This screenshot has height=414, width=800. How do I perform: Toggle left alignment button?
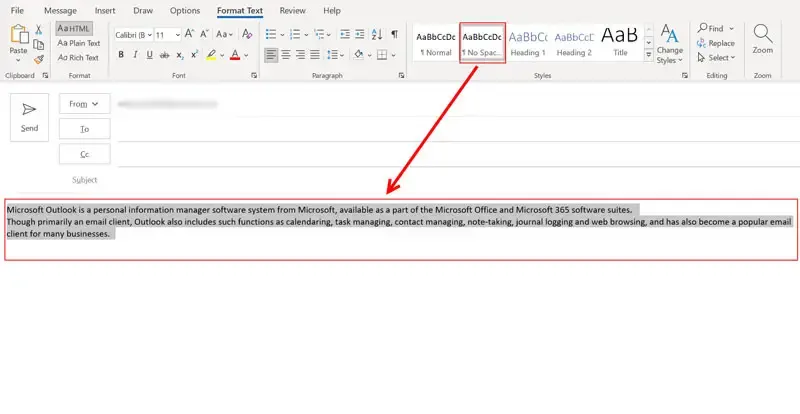click(x=271, y=54)
